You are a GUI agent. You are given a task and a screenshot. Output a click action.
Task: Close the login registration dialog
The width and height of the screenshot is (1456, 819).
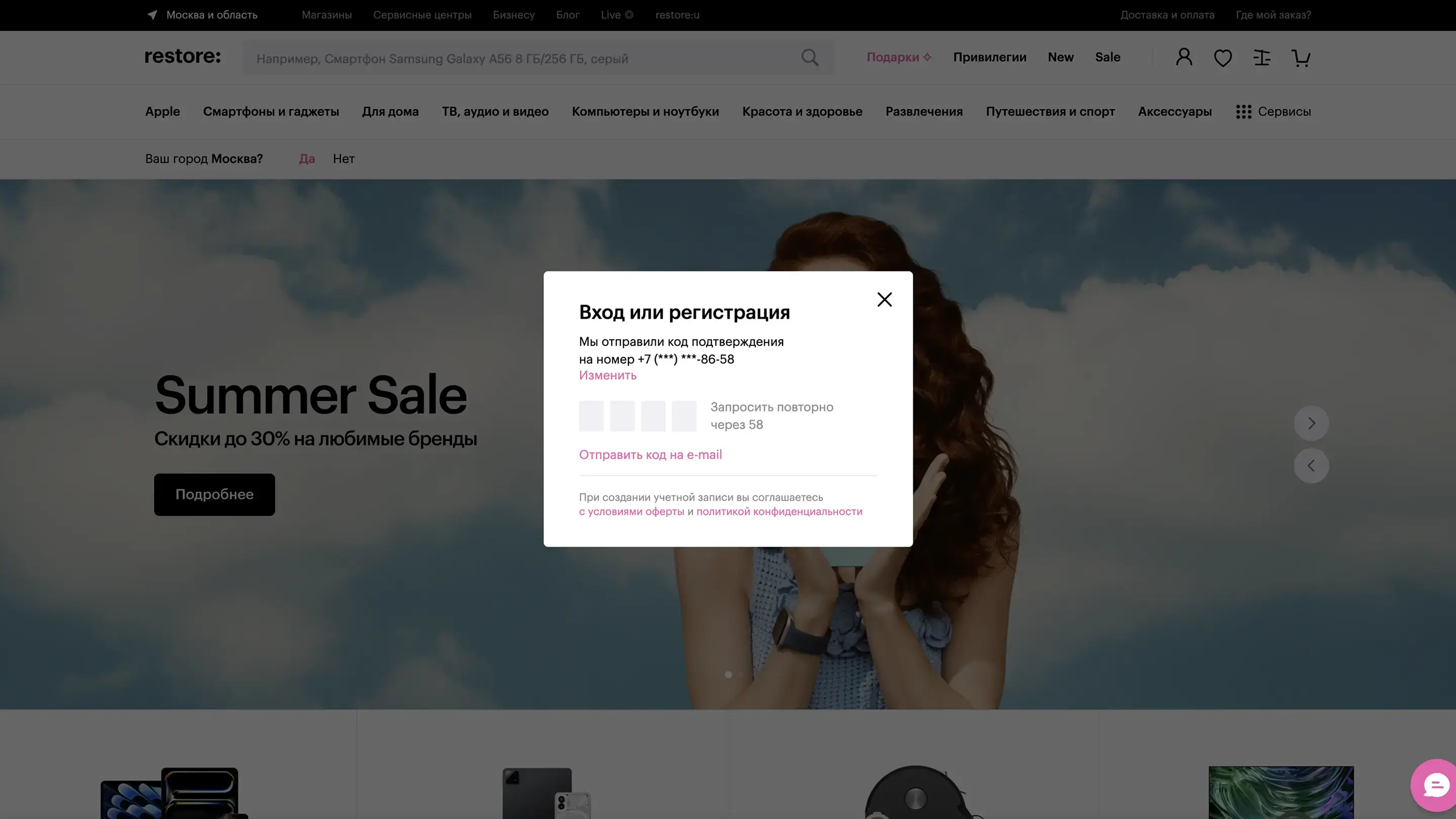pyautogui.click(x=884, y=299)
